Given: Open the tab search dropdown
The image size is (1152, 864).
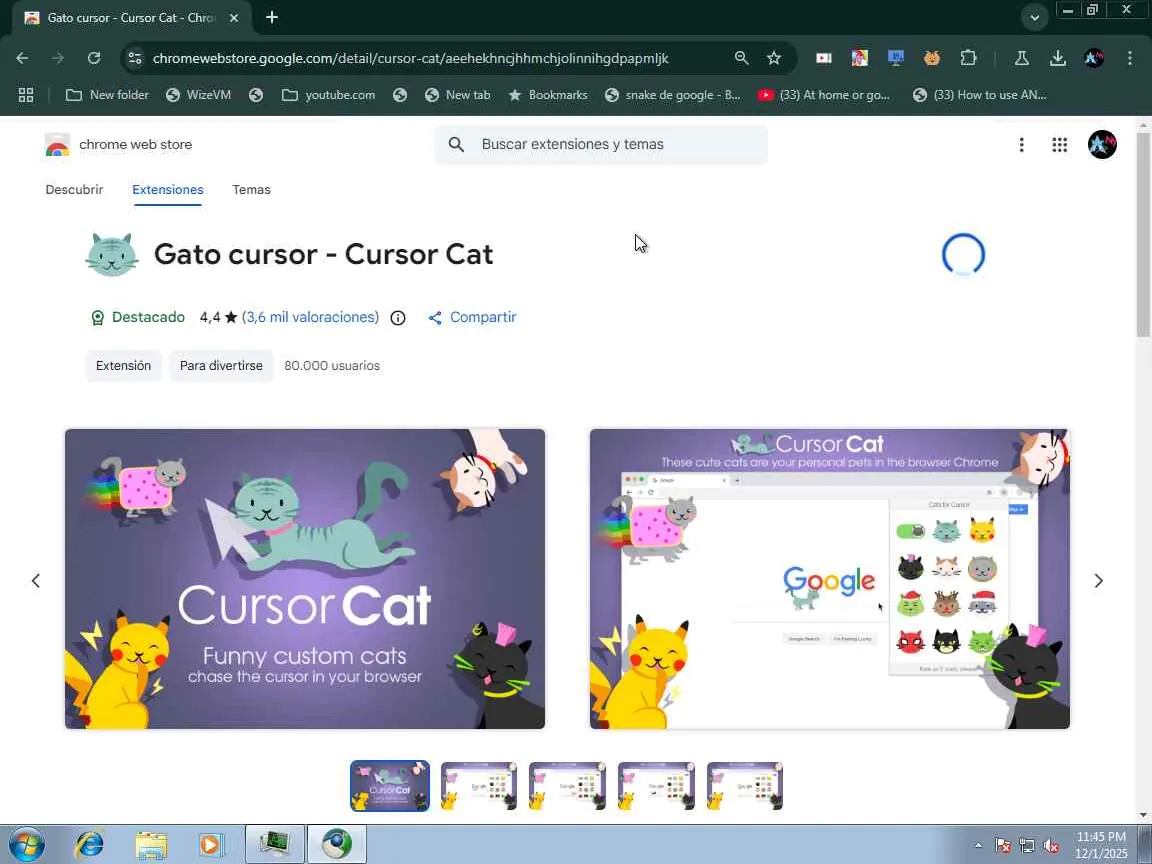Looking at the screenshot, I should tap(1034, 18).
